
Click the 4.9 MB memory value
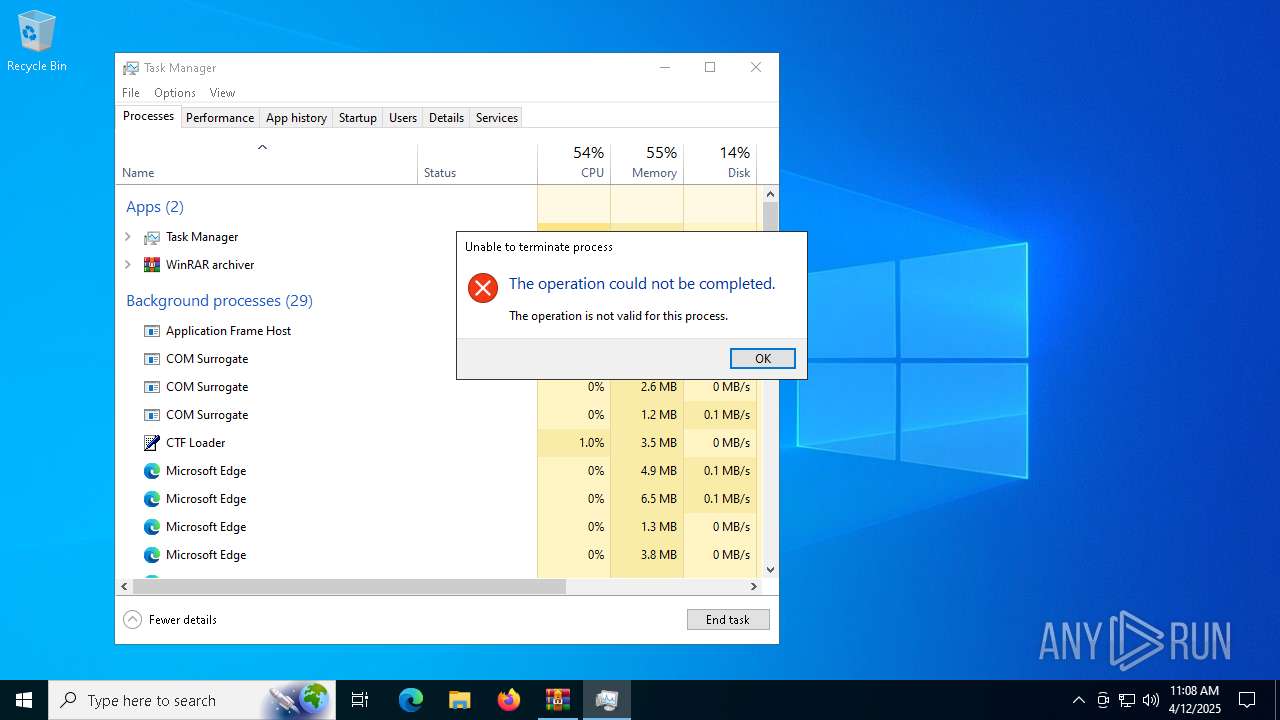pyautogui.click(x=659, y=471)
